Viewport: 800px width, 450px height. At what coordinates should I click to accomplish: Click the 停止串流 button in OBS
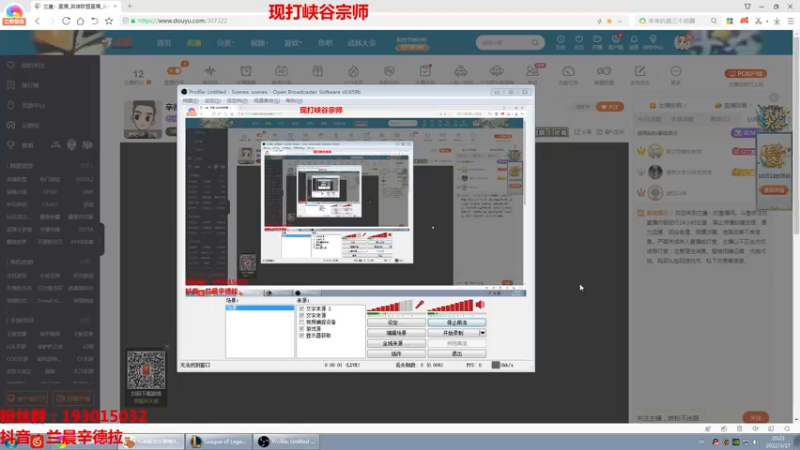click(457, 322)
